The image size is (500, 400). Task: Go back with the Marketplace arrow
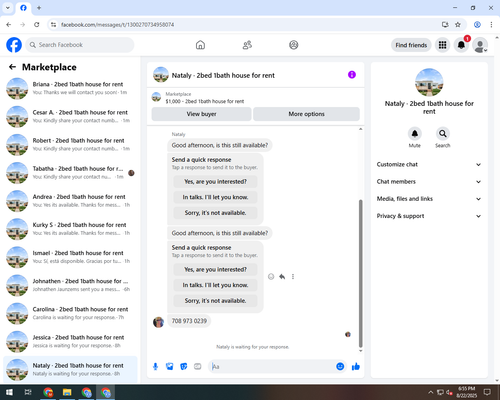[12, 67]
